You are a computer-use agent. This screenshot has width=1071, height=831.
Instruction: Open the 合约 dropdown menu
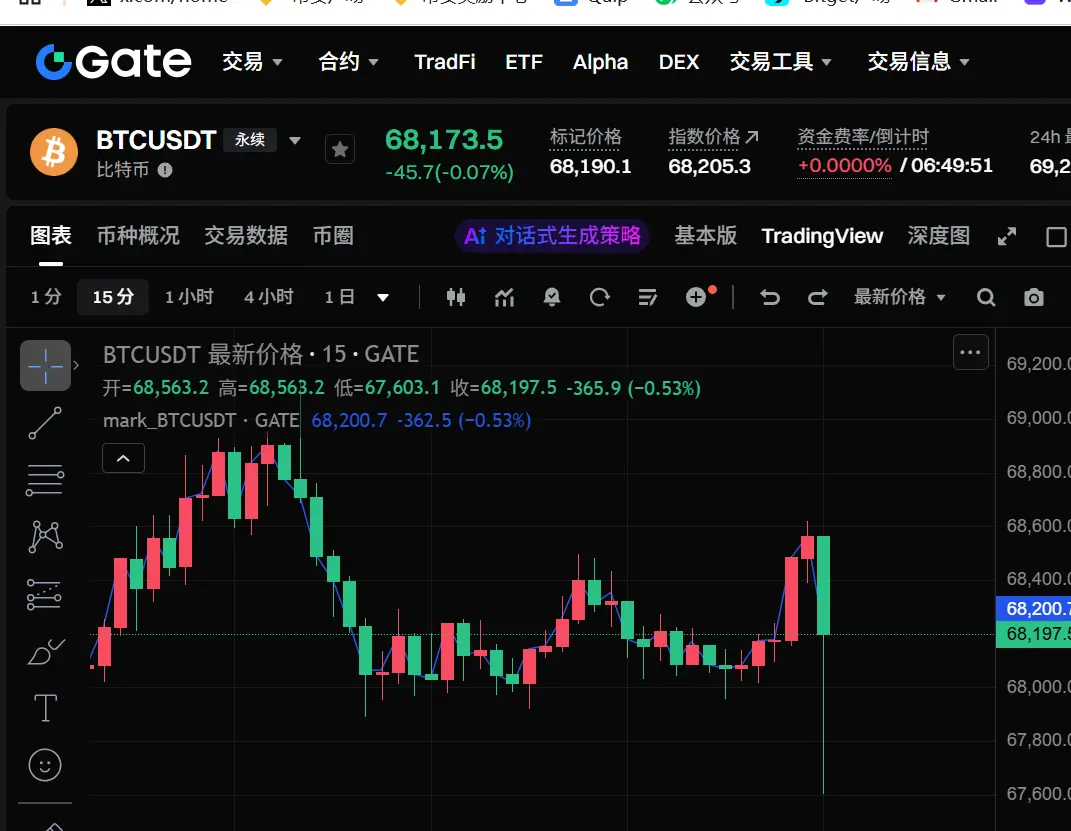[348, 62]
